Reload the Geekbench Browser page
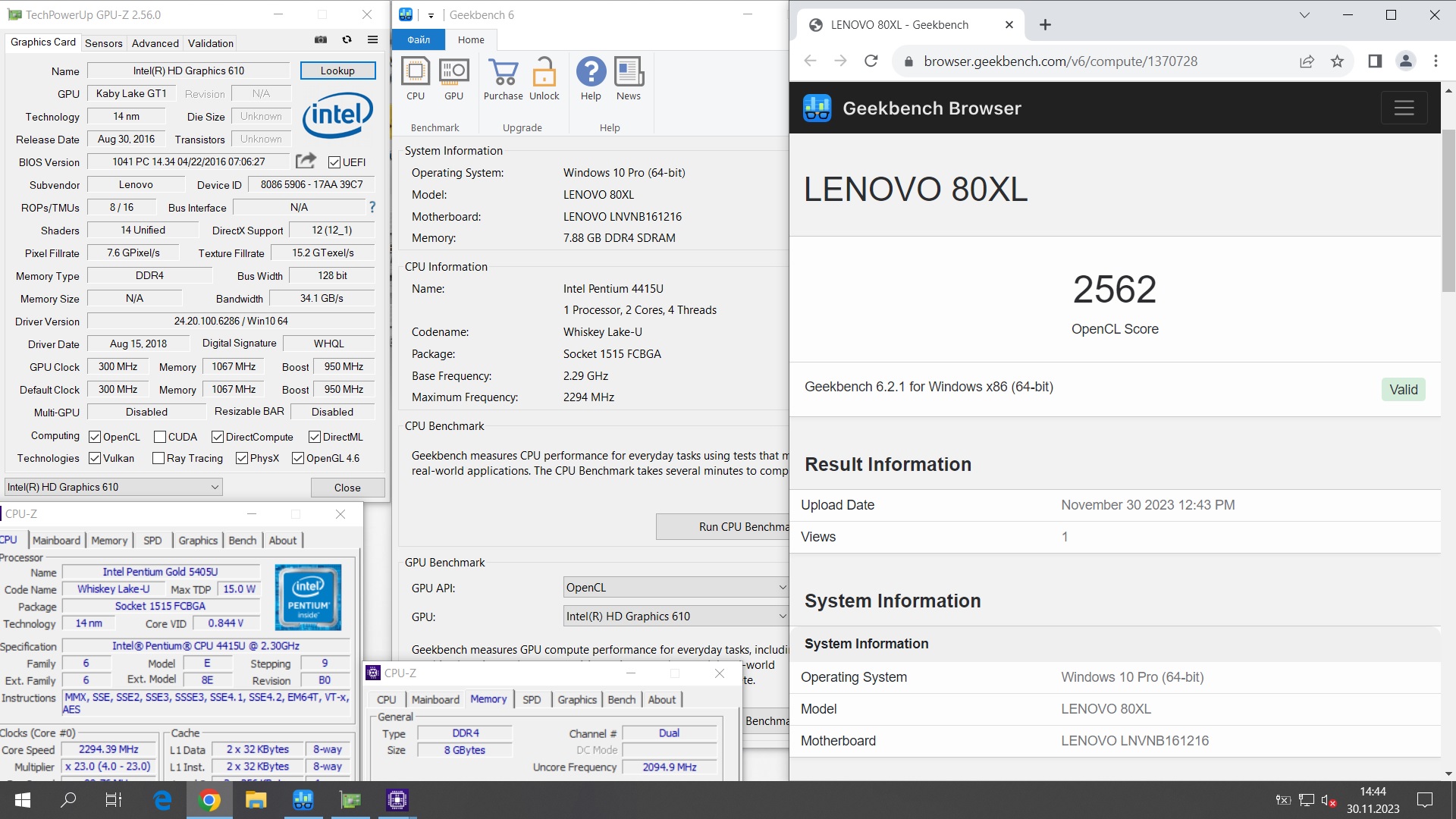Viewport: 1456px width, 819px height. point(871,61)
